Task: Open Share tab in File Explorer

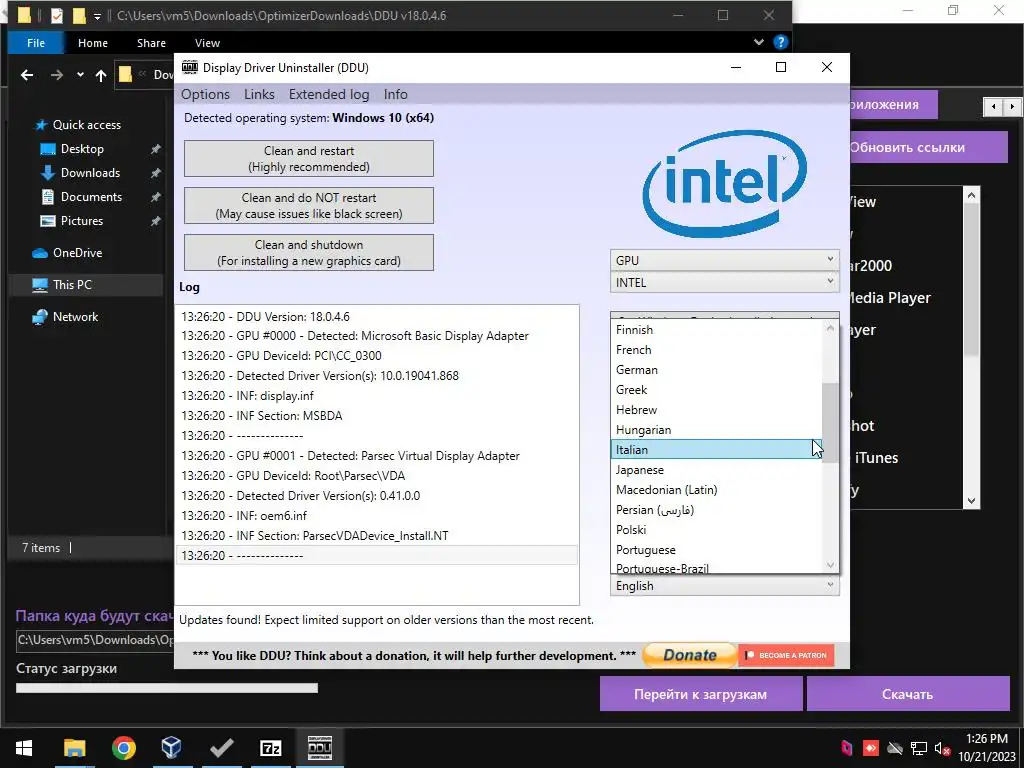Action: click(x=151, y=43)
